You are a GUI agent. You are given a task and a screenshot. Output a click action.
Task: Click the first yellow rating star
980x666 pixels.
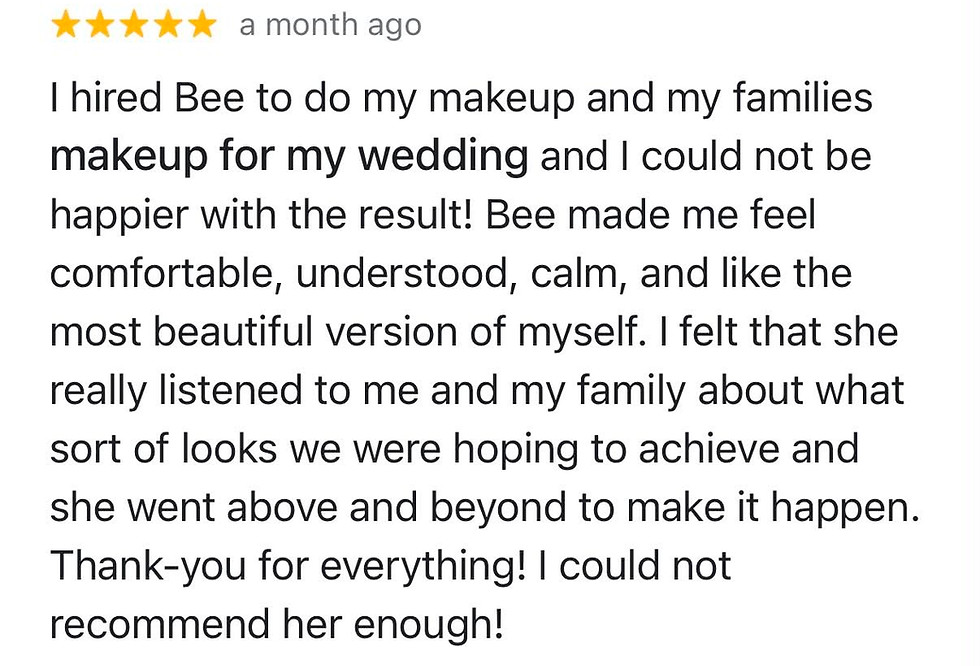[x=65, y=26]
